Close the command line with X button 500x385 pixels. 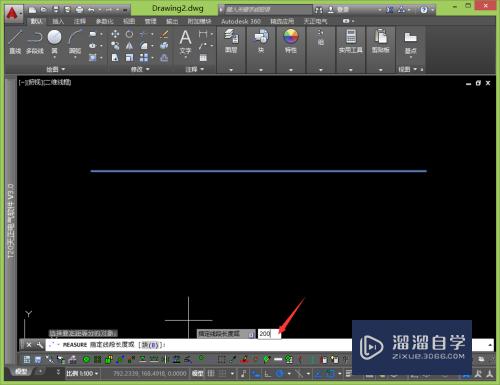tap(29, 345)
